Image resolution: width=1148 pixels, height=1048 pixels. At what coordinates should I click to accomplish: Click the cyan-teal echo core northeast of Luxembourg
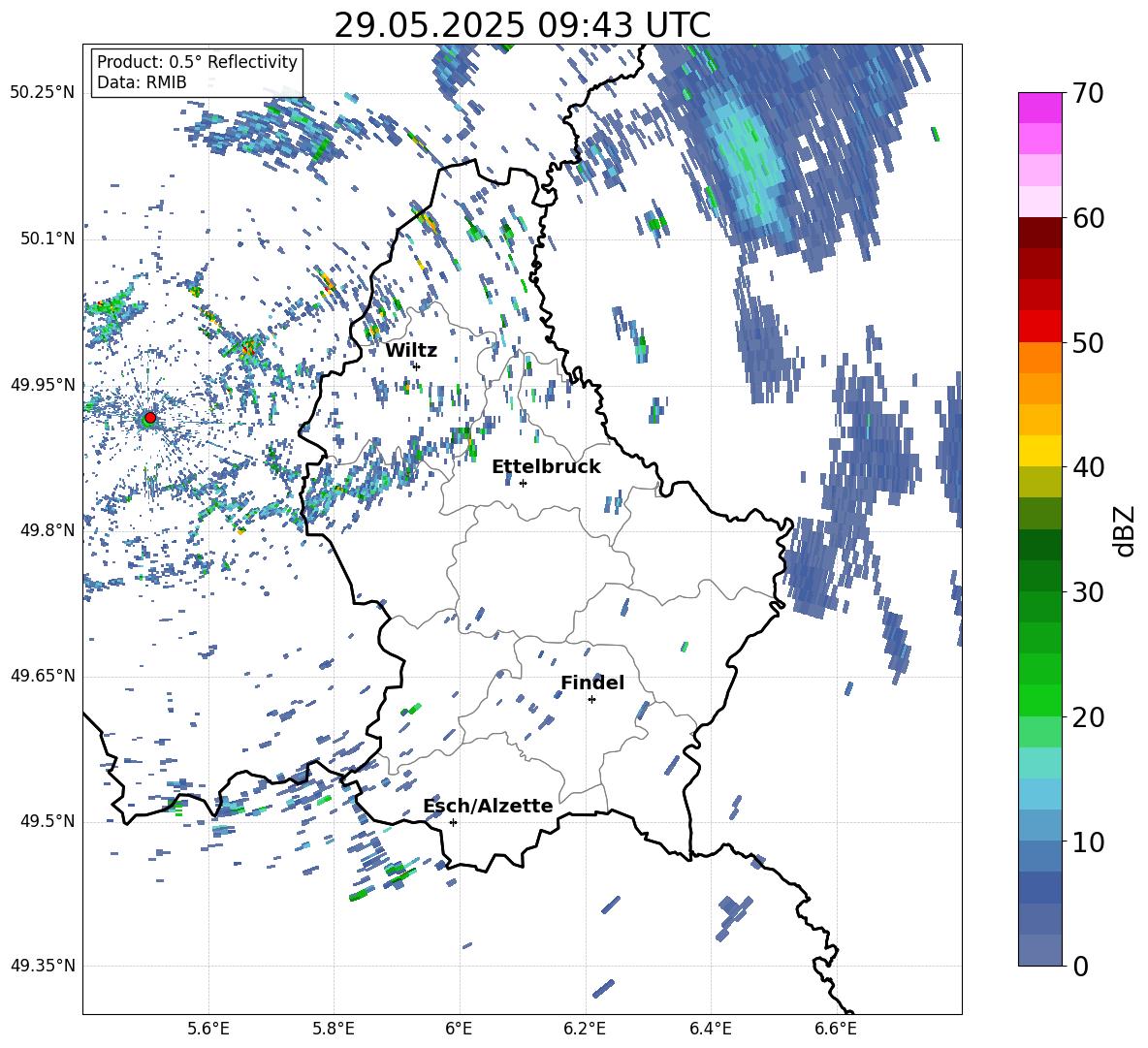(x=747, y=157)
